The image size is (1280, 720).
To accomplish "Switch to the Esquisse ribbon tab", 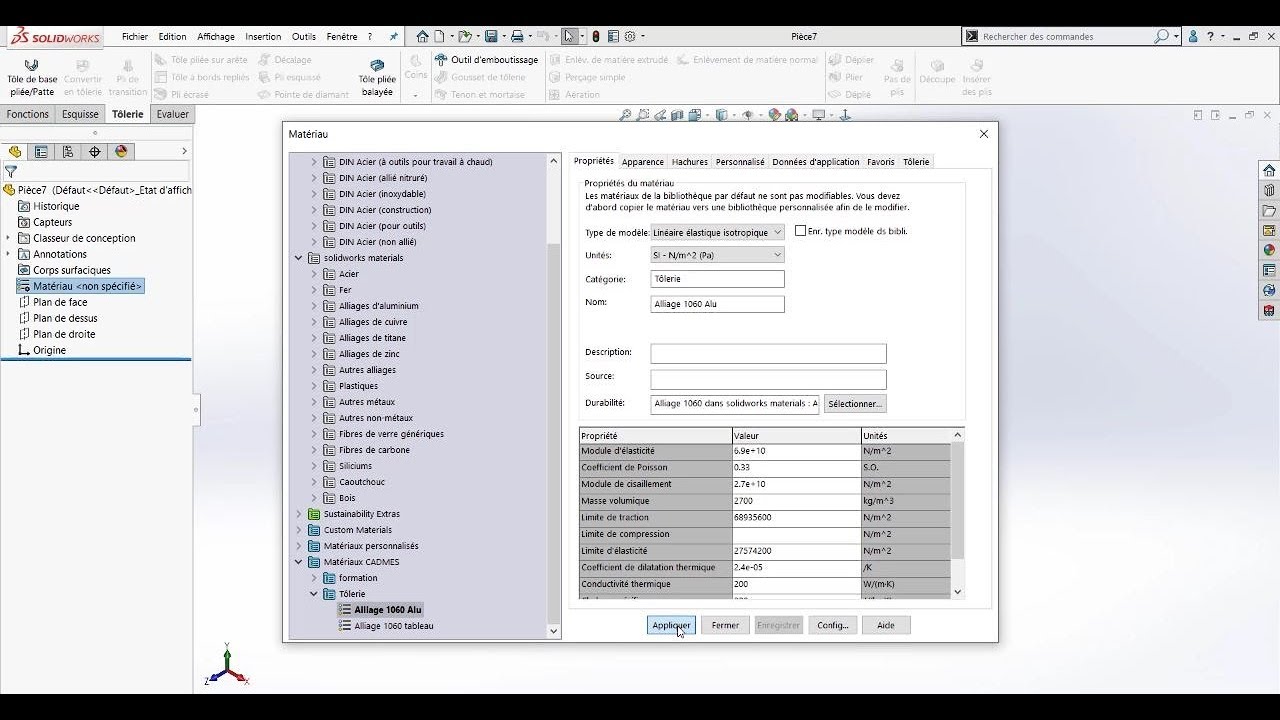I will (80, 114).
